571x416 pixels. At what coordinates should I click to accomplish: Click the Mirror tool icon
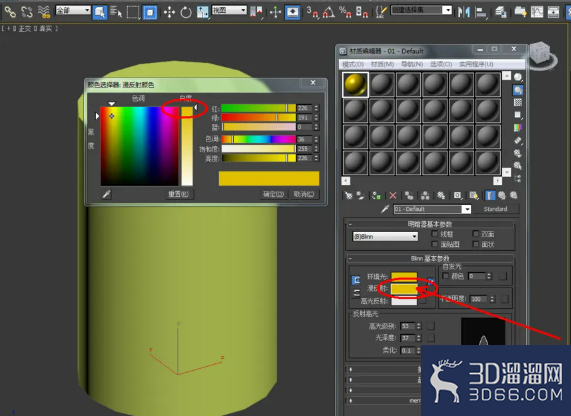tap(464, 12)
